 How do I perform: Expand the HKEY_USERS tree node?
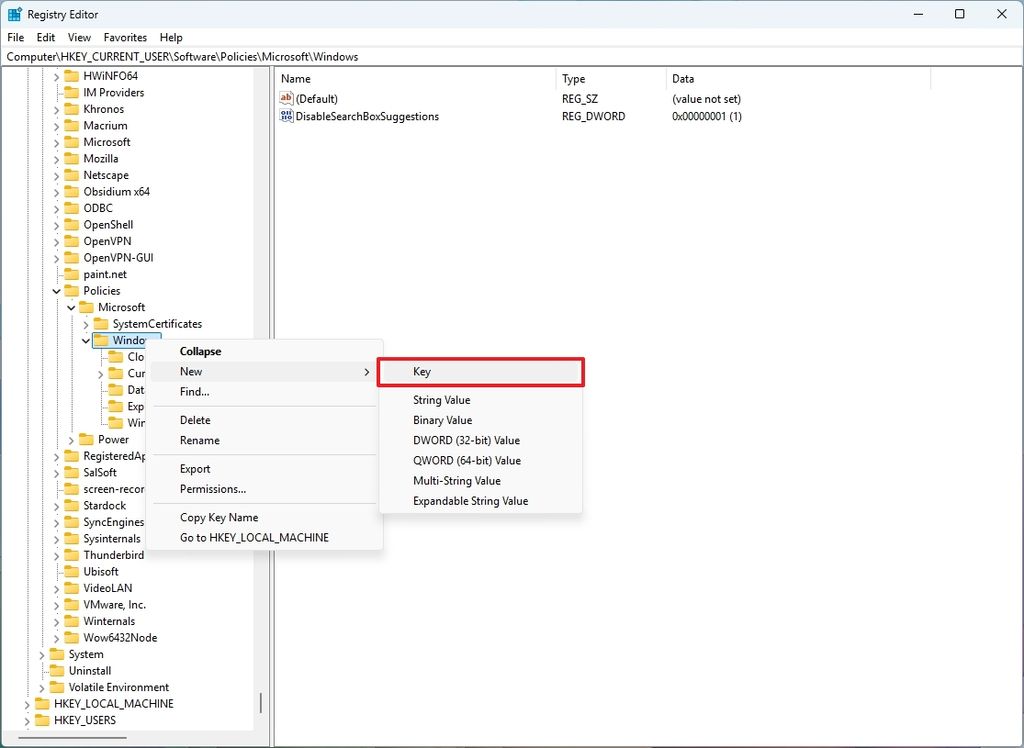(26, 720)
